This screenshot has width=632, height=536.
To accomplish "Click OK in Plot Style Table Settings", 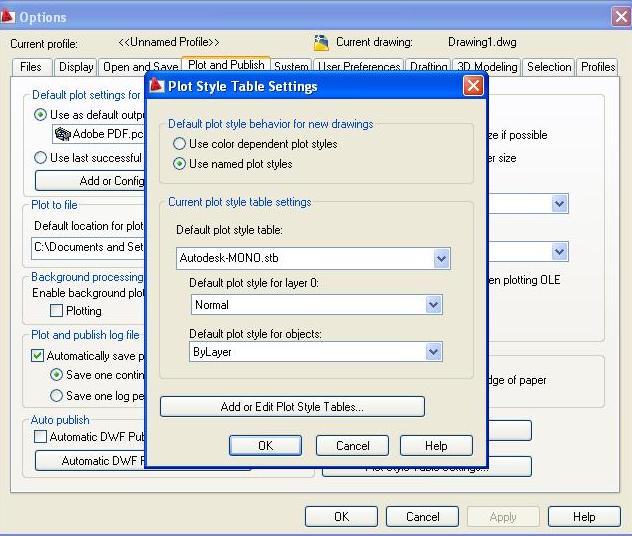I will 265,445.
